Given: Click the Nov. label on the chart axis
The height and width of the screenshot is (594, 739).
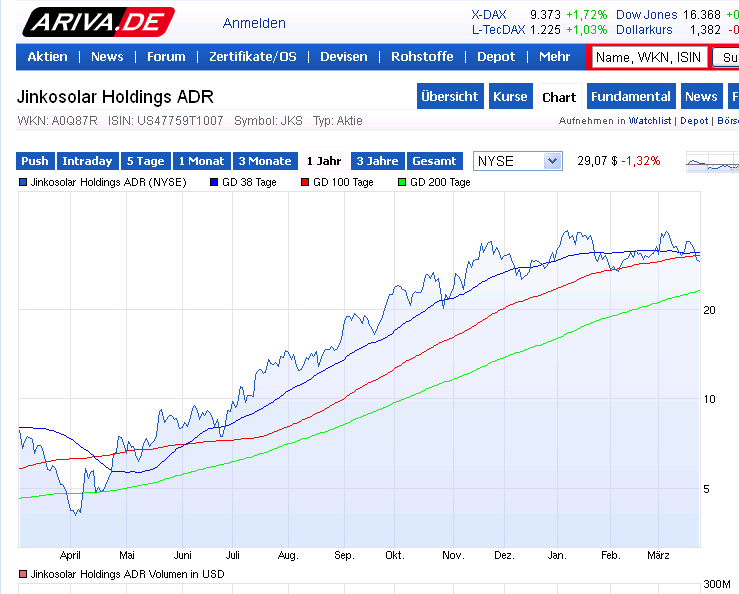Looking at the screenshot, I should [x=453, y=555].
